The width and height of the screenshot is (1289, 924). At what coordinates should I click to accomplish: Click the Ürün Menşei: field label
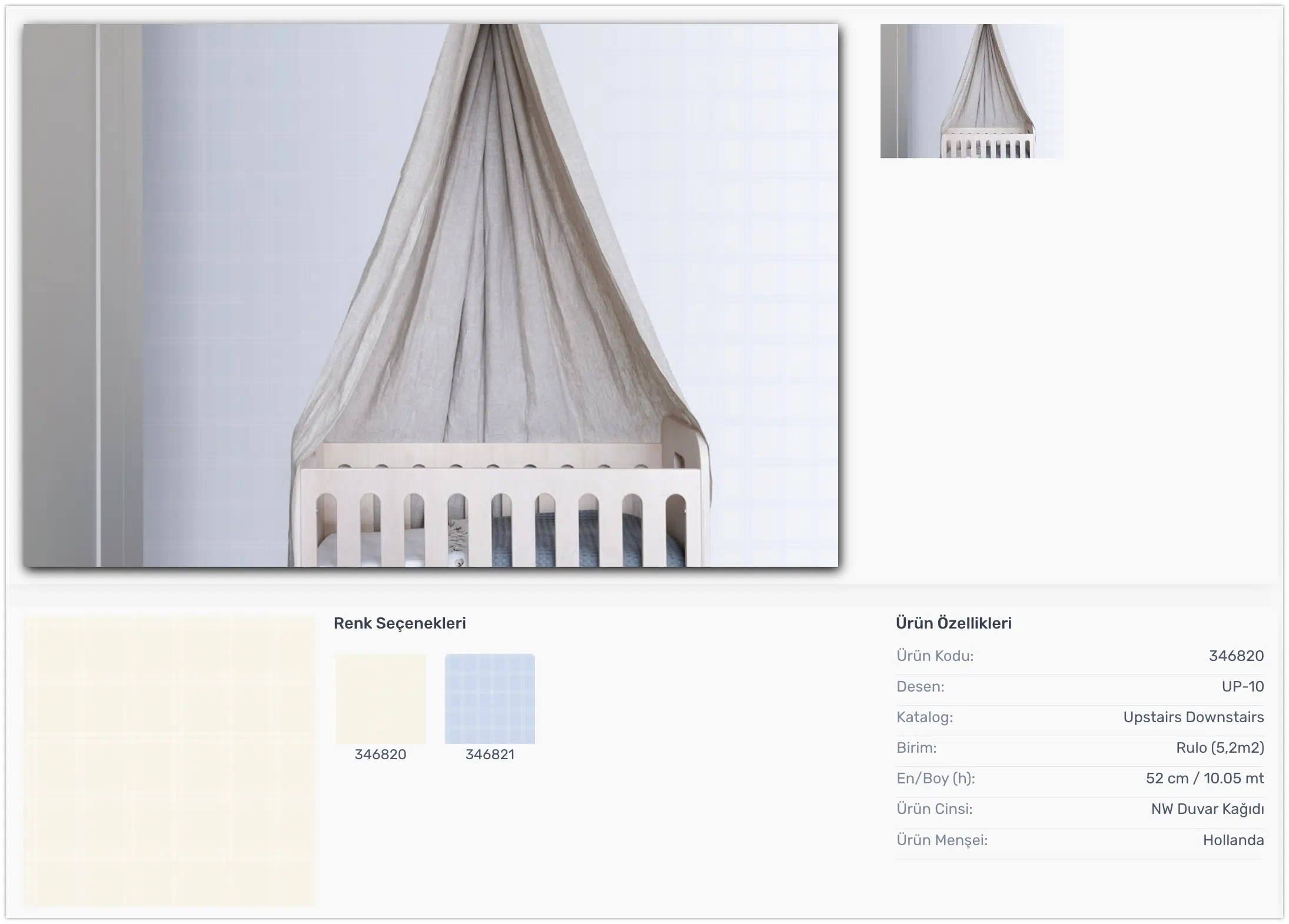pos(942,840)
